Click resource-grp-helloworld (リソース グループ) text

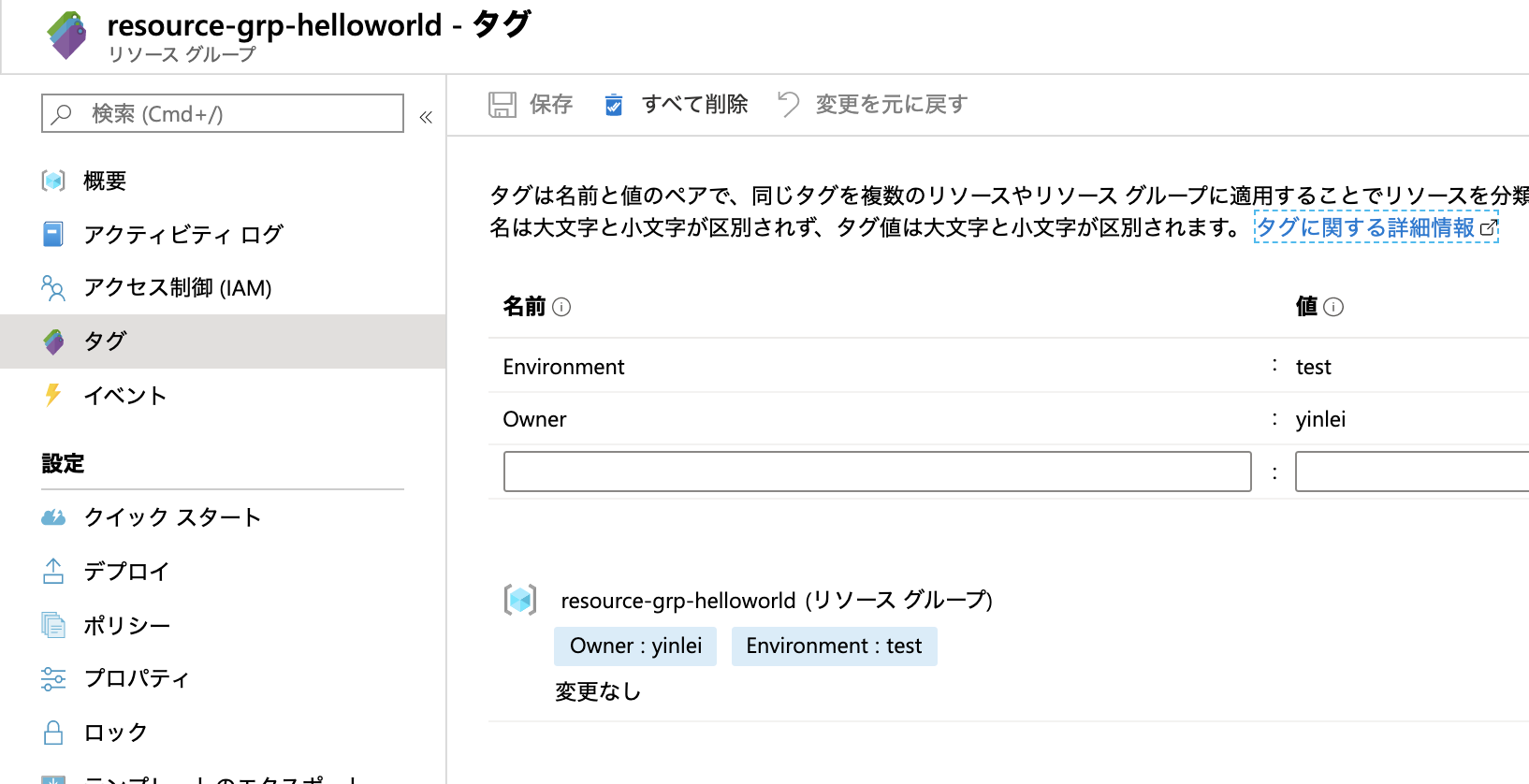click(777, 600)
